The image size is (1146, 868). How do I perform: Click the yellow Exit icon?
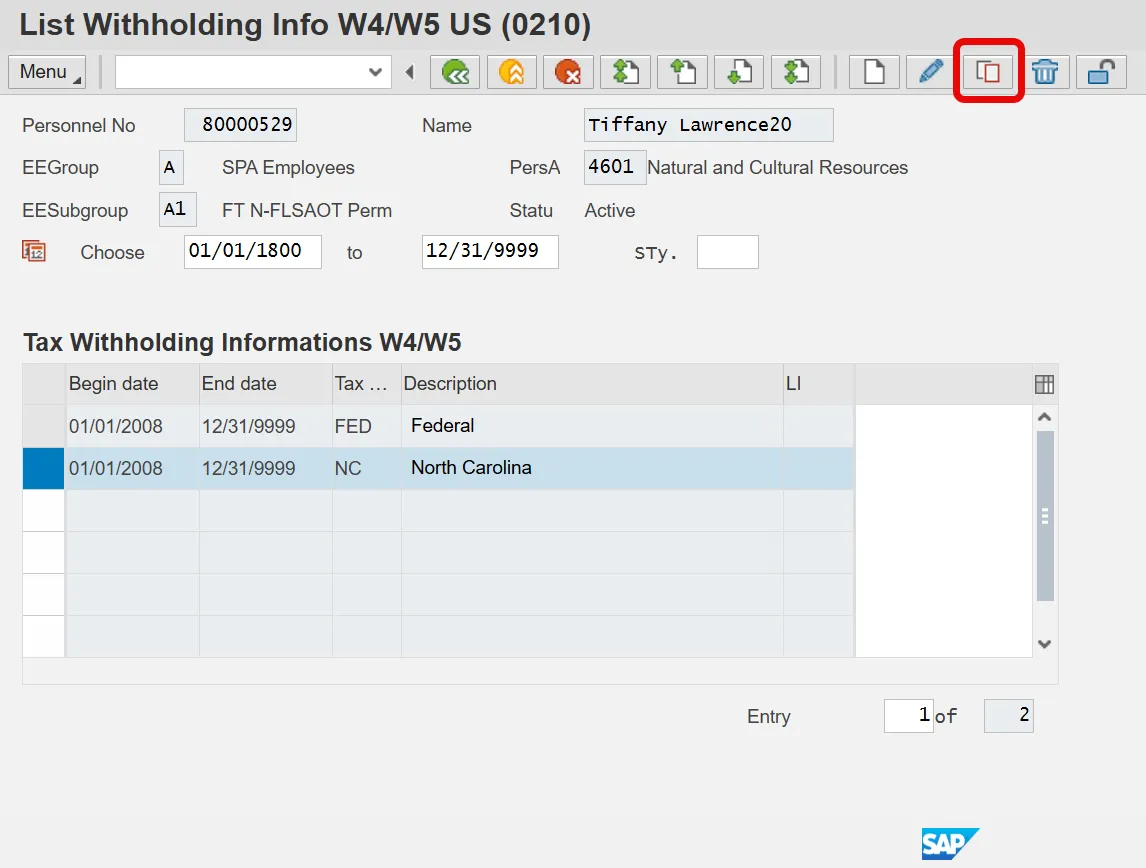(511, 72)
